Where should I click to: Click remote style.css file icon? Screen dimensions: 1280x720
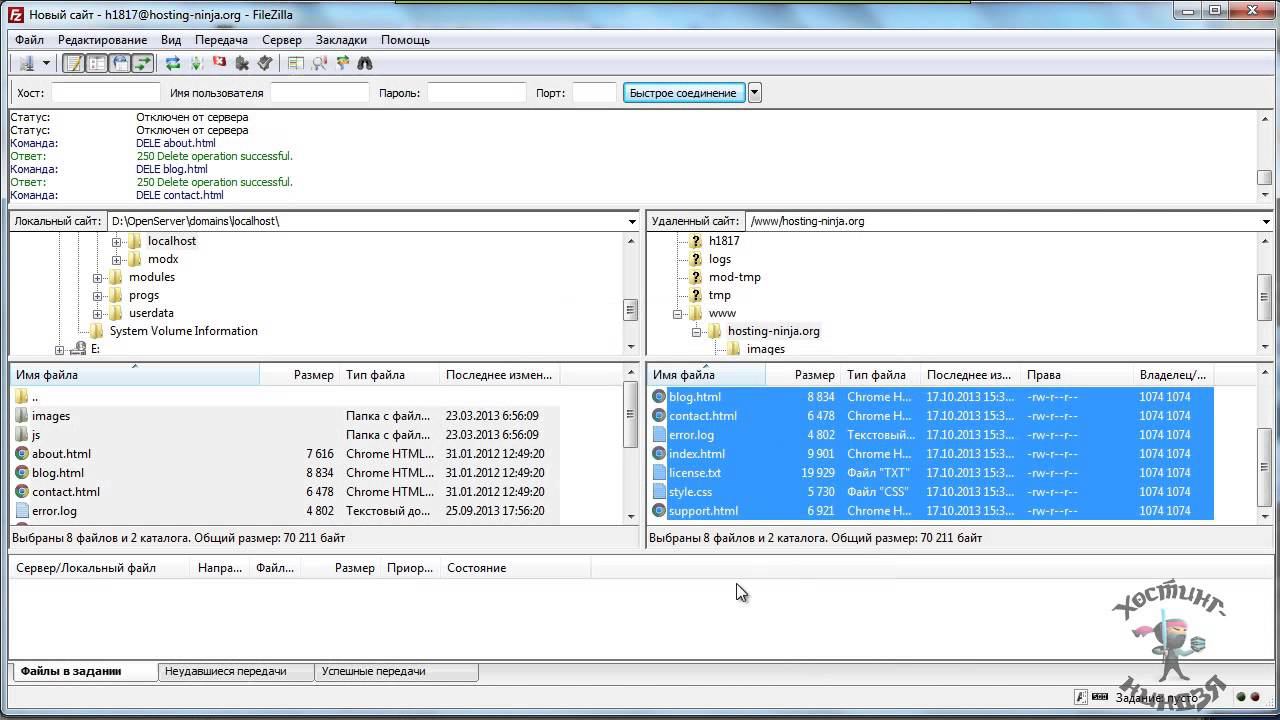pyautogui.click(x=659, y=492)
